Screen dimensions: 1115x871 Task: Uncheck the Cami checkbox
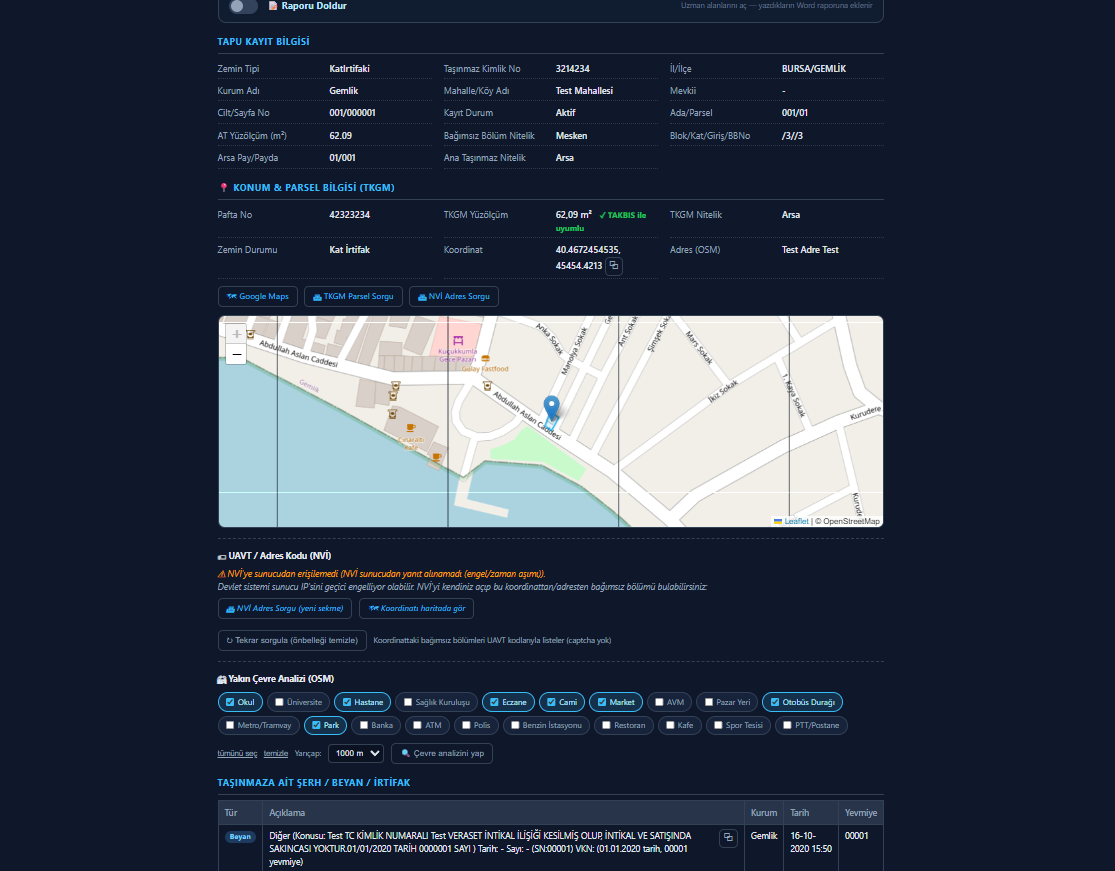[552, 702]
